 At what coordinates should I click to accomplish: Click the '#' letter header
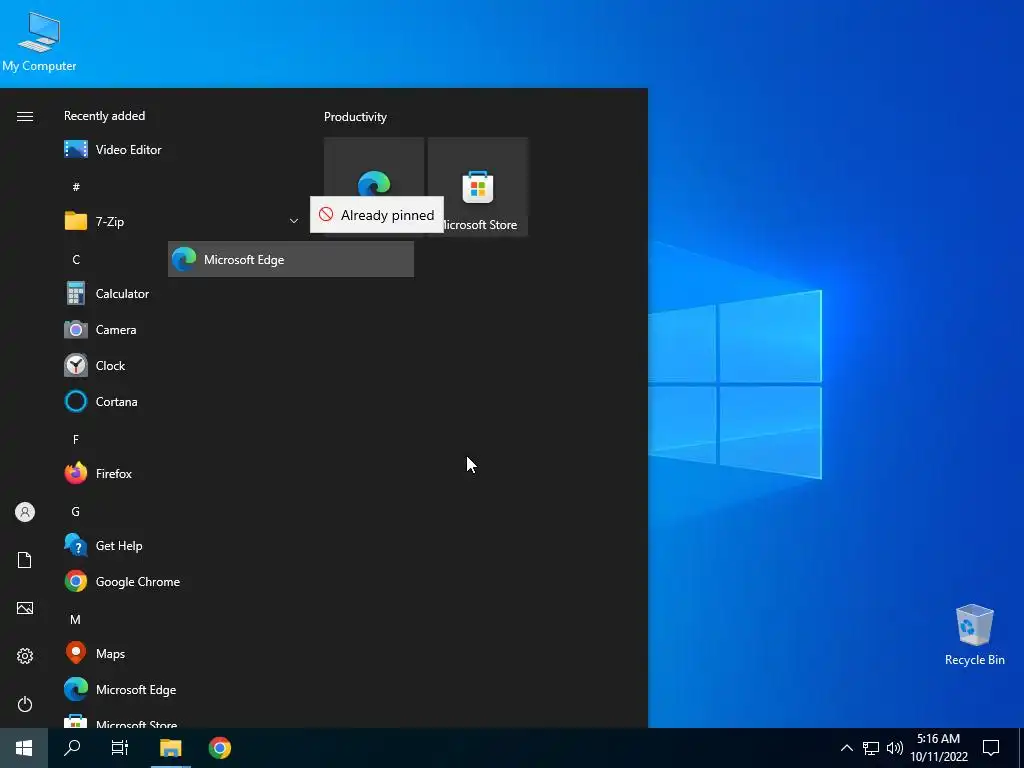pos(76,187)
